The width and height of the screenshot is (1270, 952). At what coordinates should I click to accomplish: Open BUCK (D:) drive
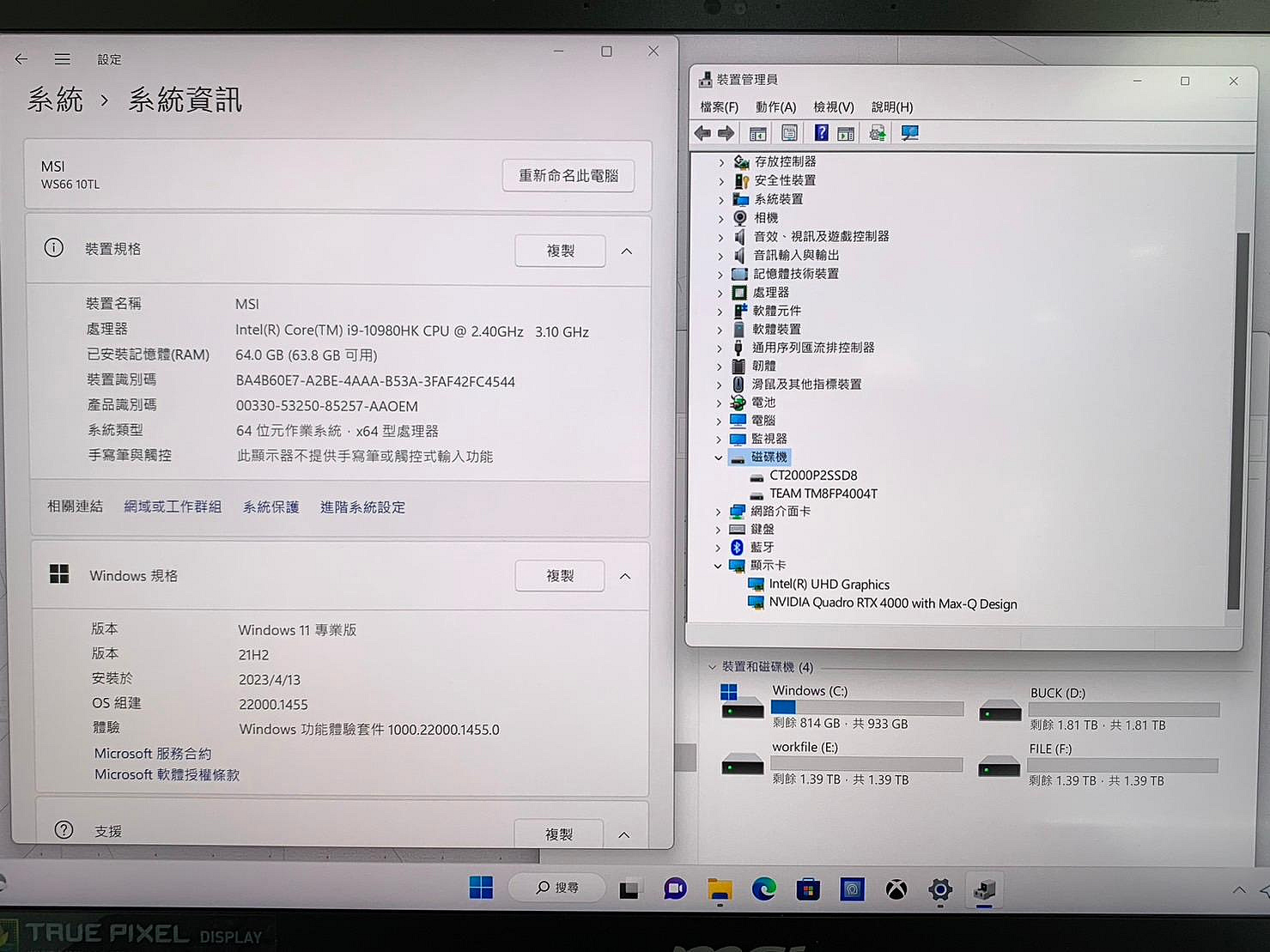tap(1099, 709)
